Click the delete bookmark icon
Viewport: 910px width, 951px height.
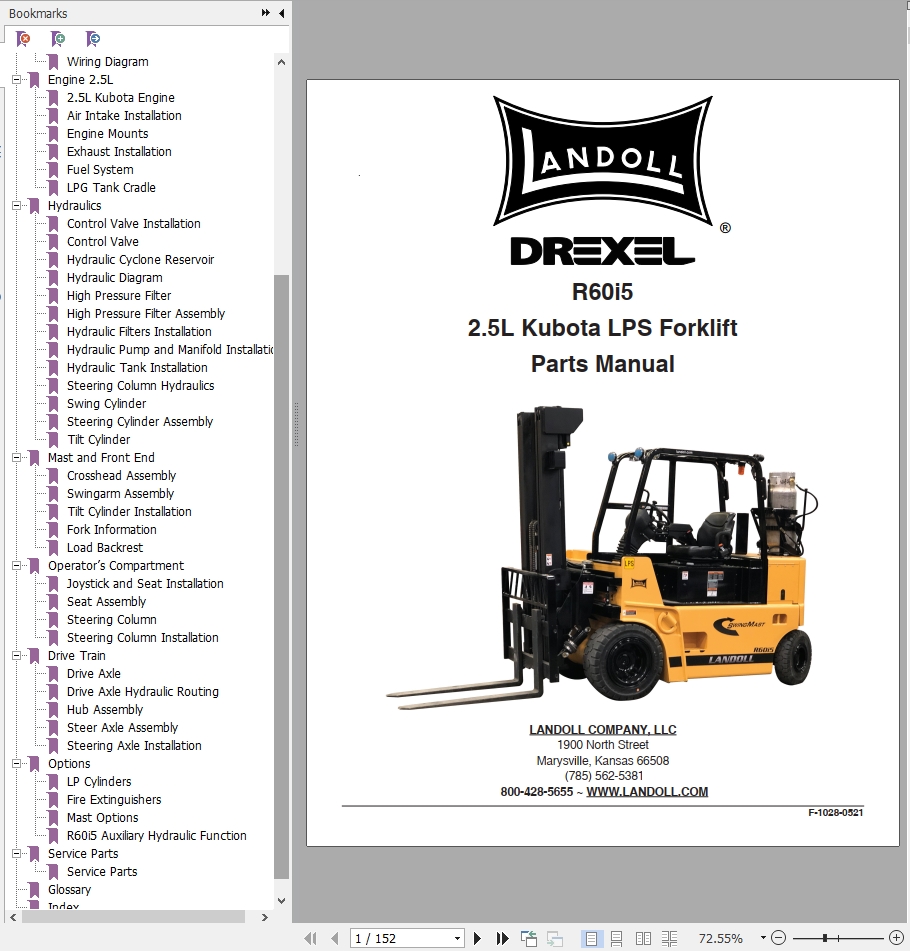(23, 39)
